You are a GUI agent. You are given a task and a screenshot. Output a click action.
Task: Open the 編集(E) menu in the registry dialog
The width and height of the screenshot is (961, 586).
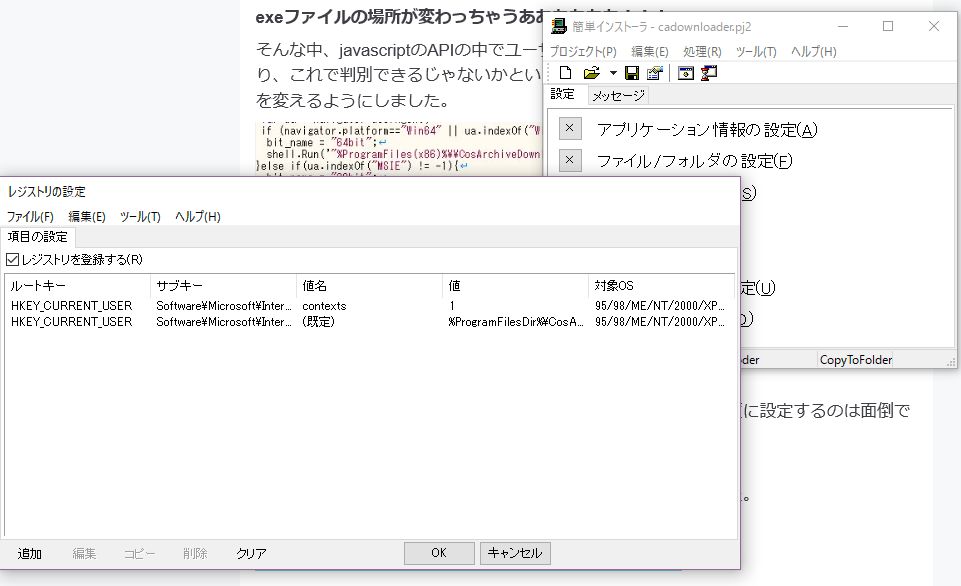(86, 216)
